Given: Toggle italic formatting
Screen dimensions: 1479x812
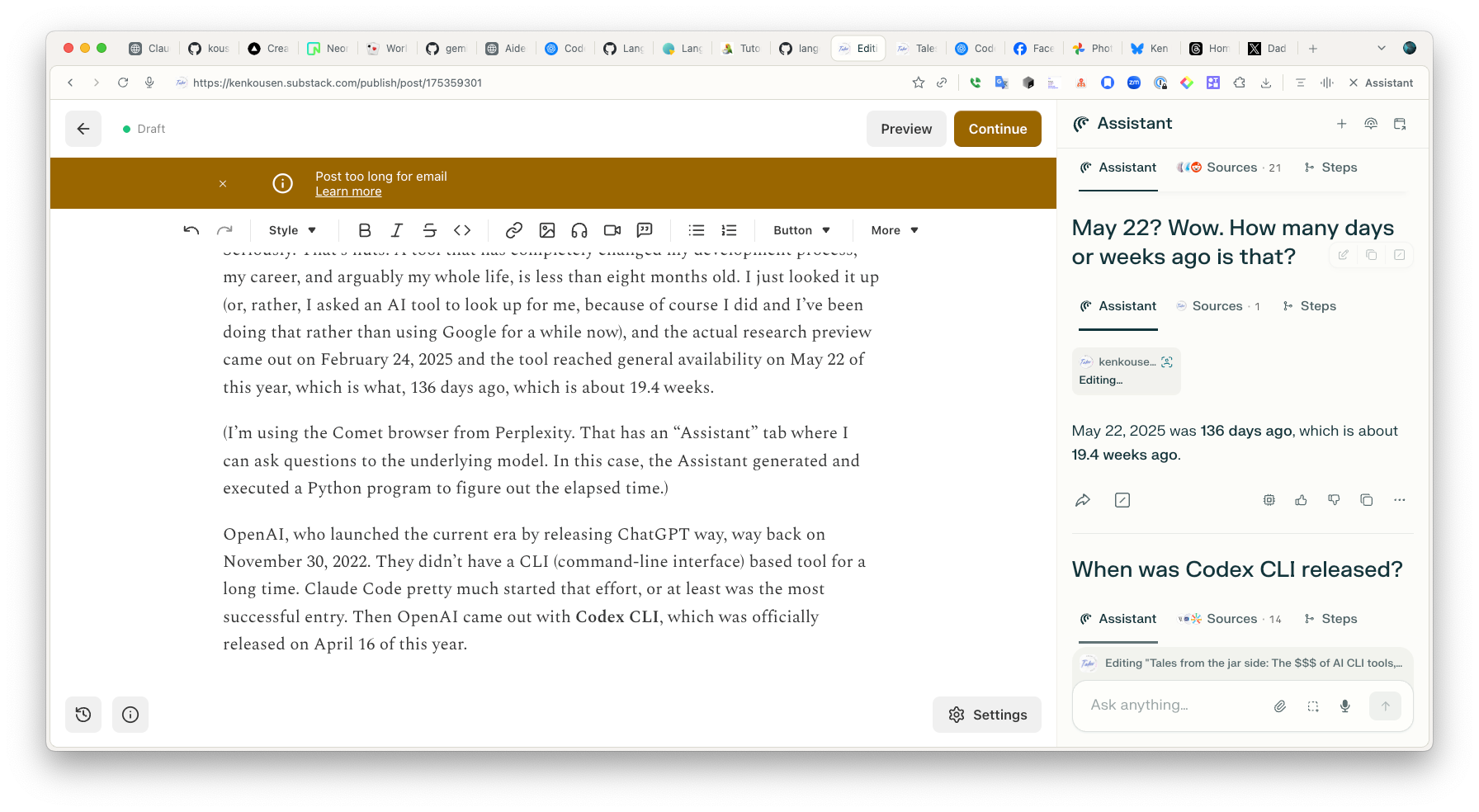Looking at the screenshot, I should 397,230.
